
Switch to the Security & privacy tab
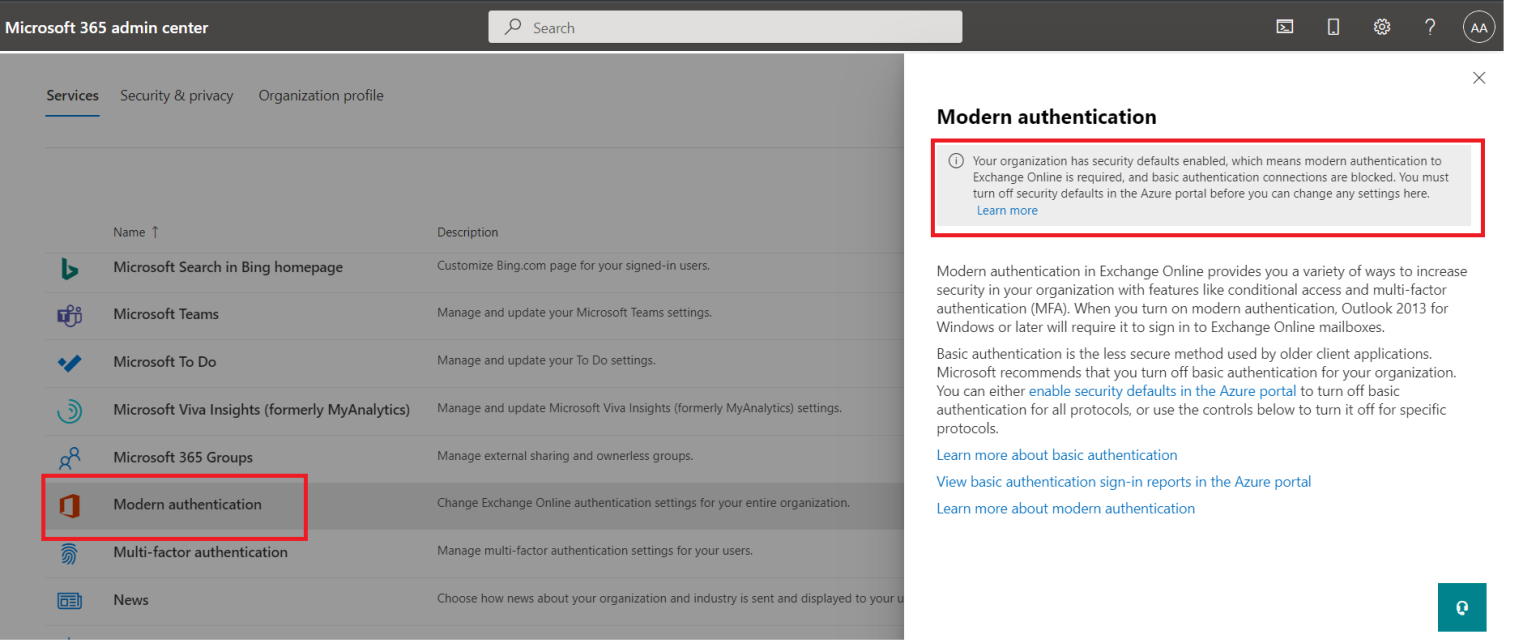[x=176, y=95]
